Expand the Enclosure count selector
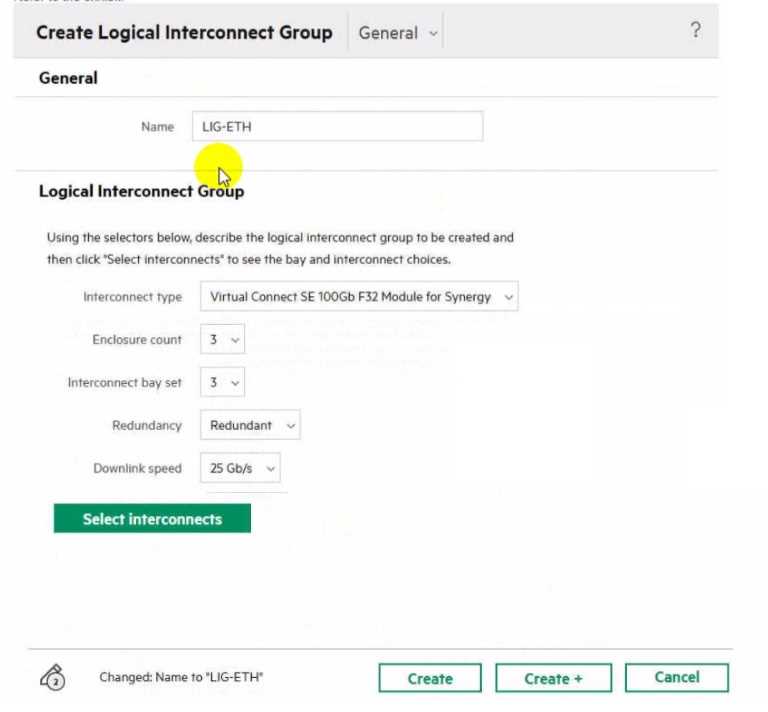 (x=222, y=340)
